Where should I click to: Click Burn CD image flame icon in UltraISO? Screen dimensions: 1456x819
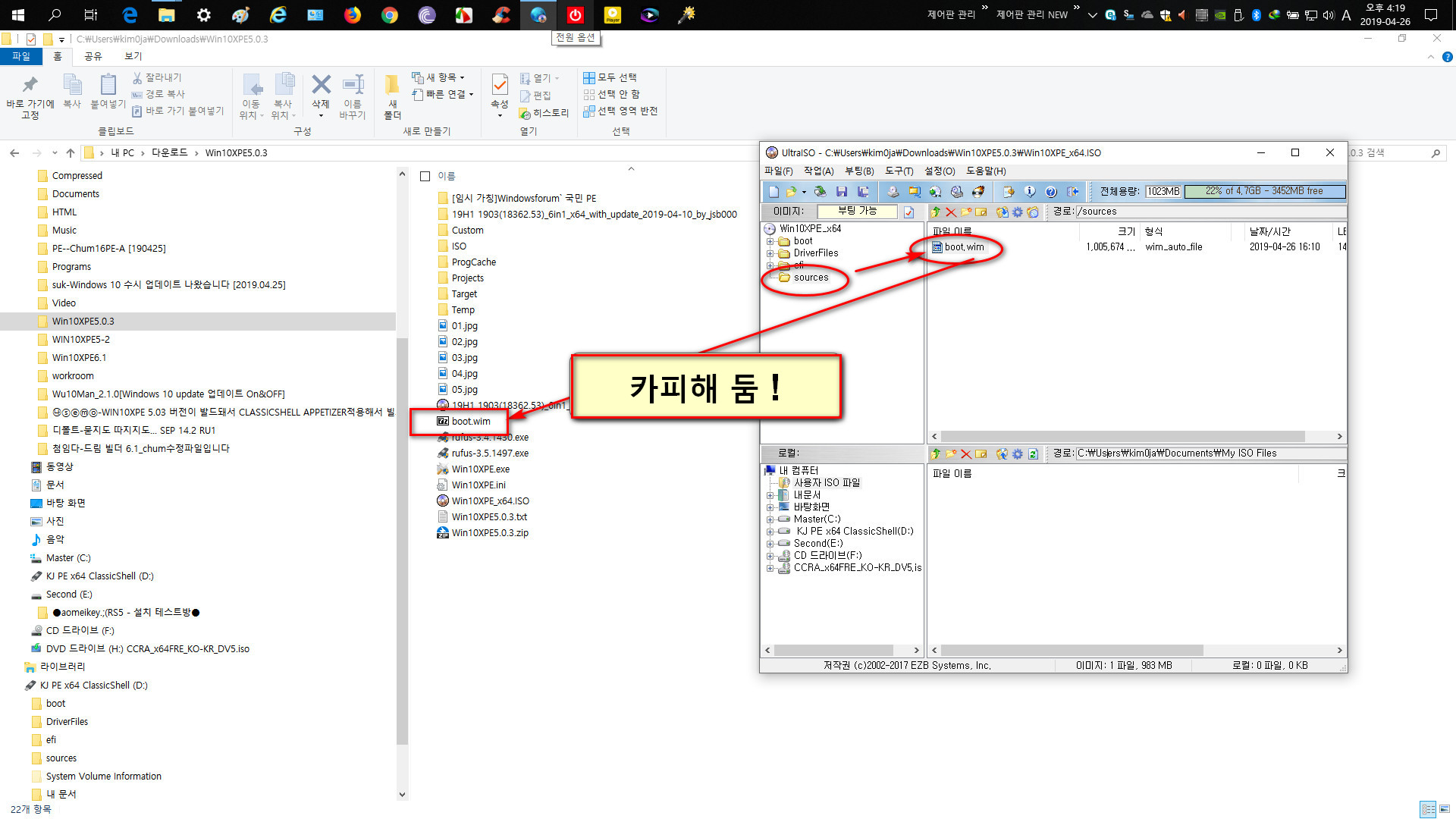pyautogui.click(x=978, y=191)
